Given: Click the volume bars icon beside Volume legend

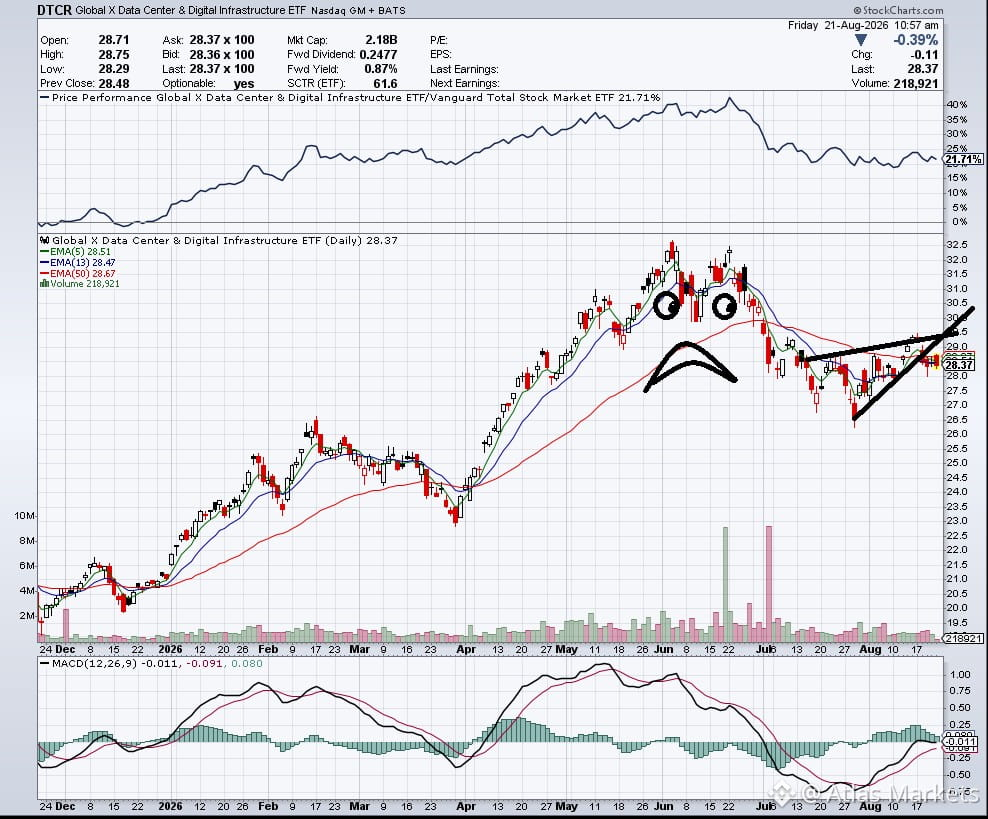Looking at the screenshot, I should point(43,284).
